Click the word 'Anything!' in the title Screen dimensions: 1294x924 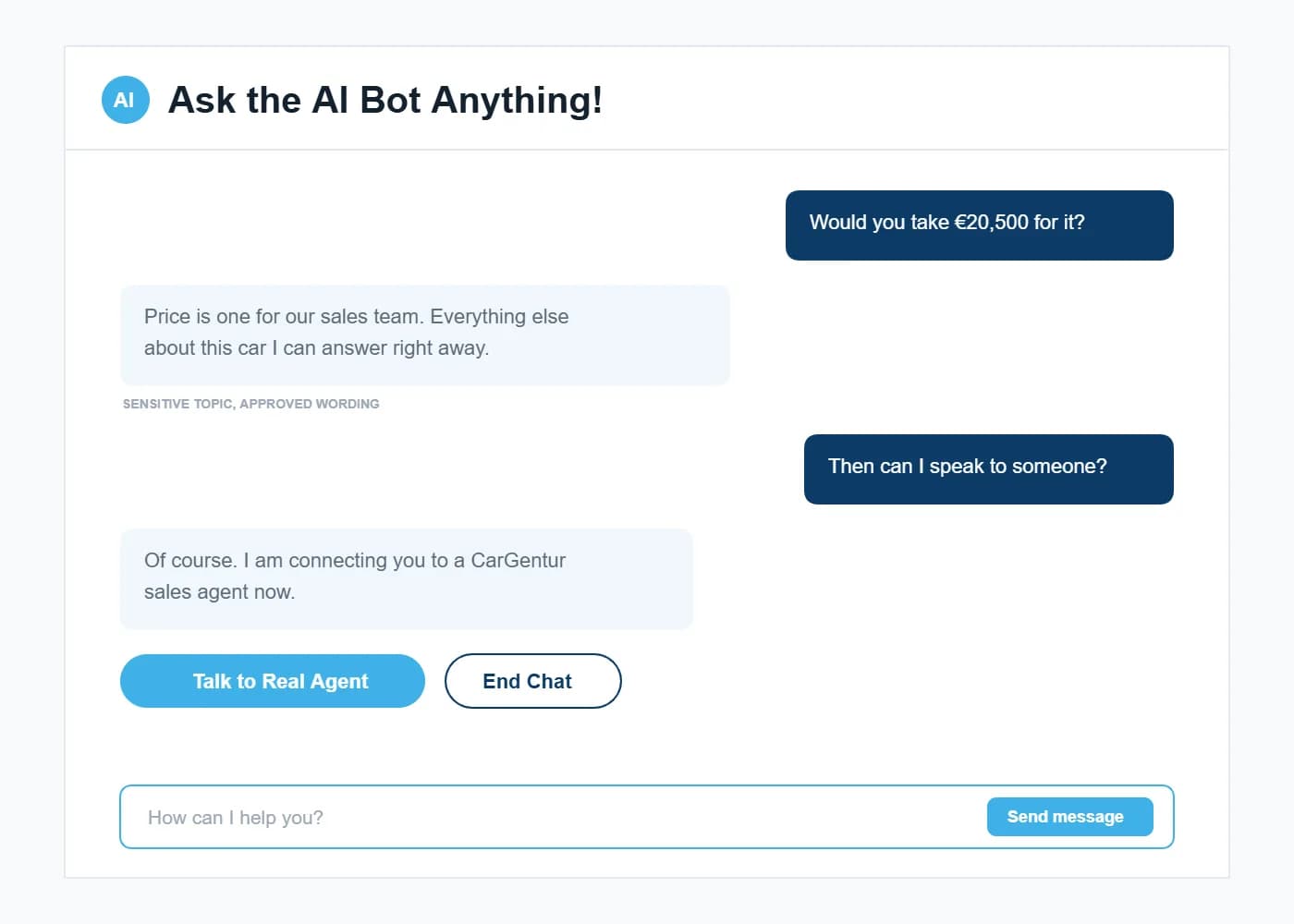coord(518,100)
